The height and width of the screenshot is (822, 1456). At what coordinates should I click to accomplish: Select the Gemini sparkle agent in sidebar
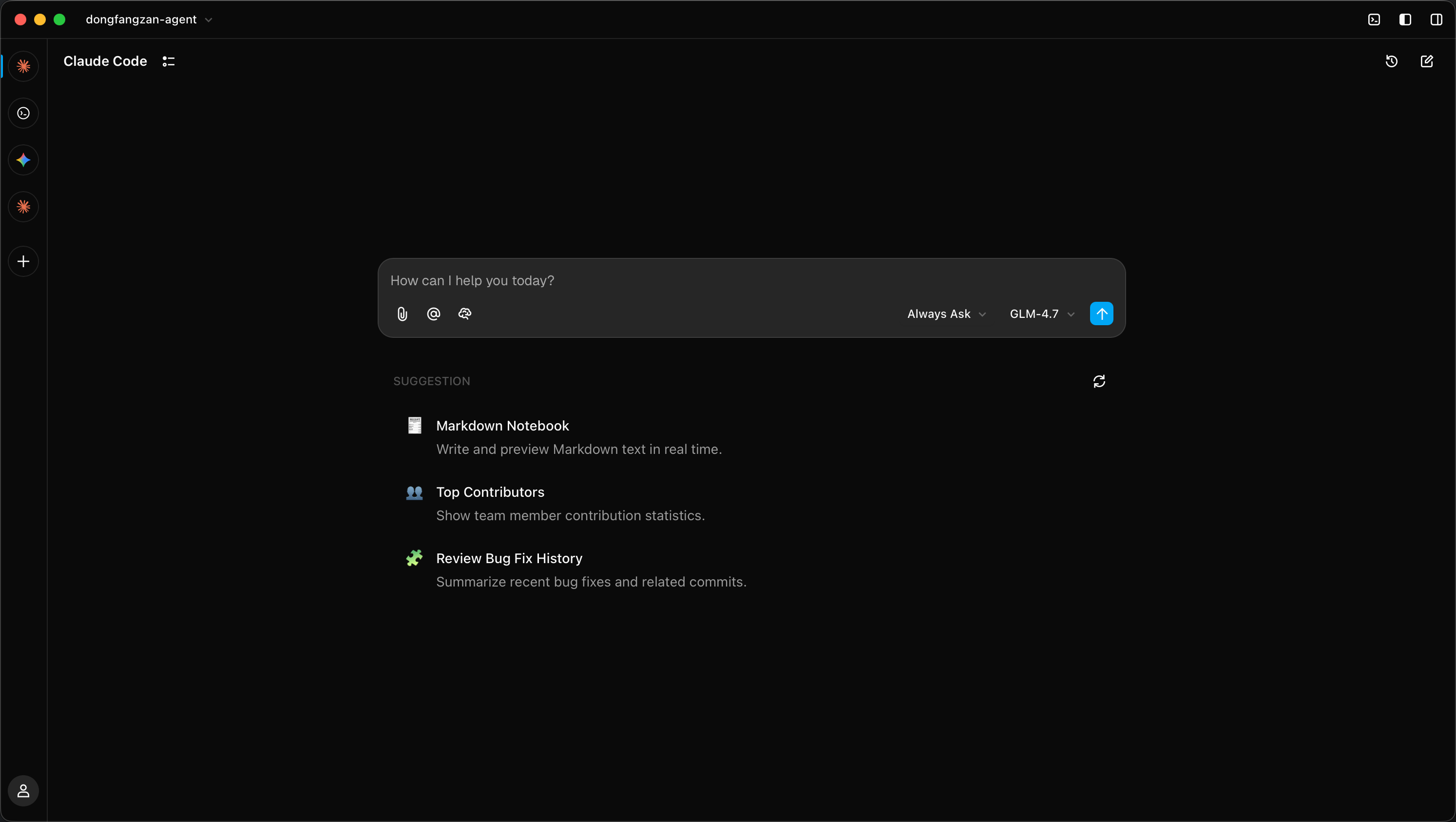[x=23, y=160]
